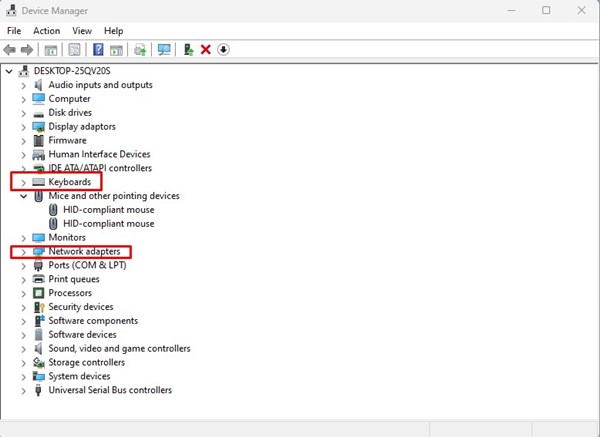Click the blue Help question mark icon
The height and width of the screenshot is (437, 600).
(98, 49)
